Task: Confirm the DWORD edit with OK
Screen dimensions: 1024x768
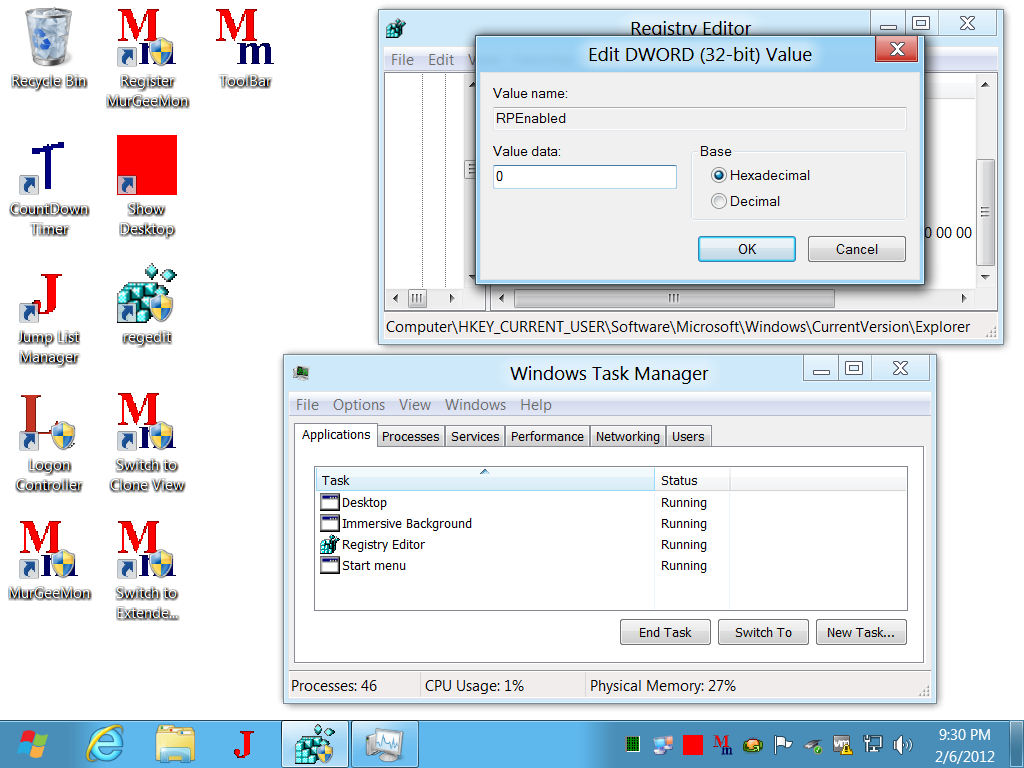Action: tap(746, 249)
